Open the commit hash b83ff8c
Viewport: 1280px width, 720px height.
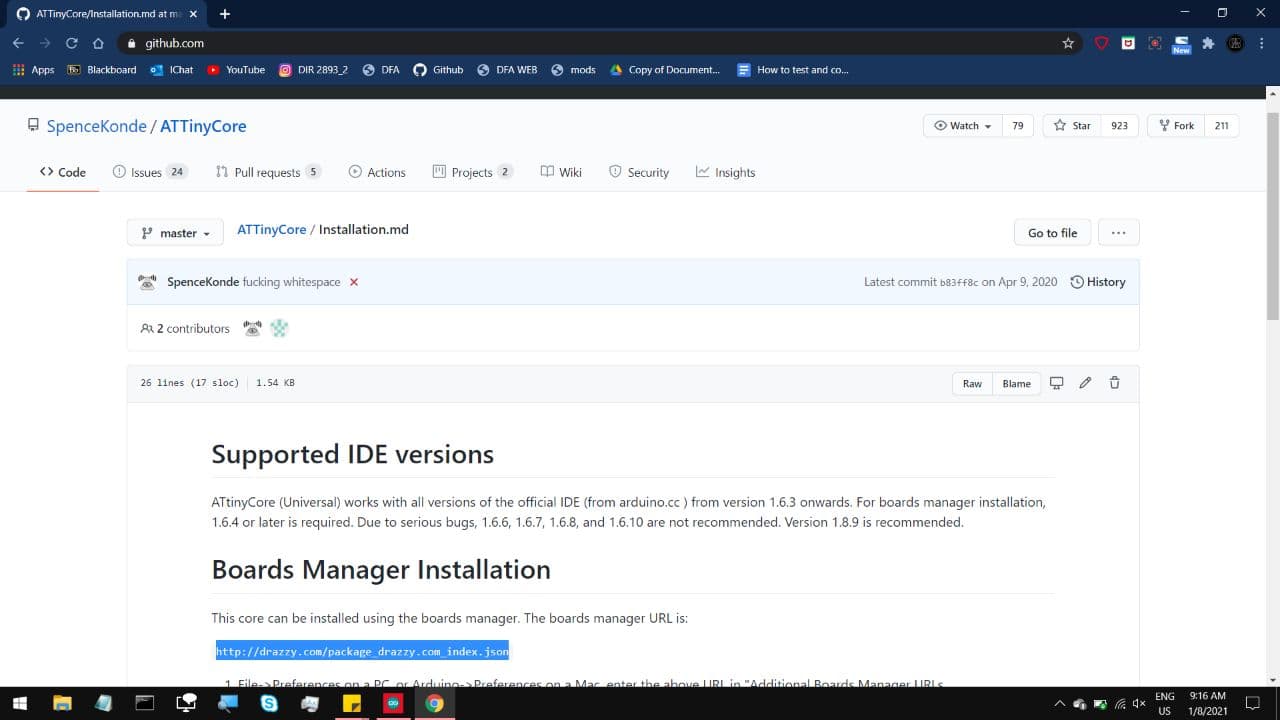coord(958,283)
